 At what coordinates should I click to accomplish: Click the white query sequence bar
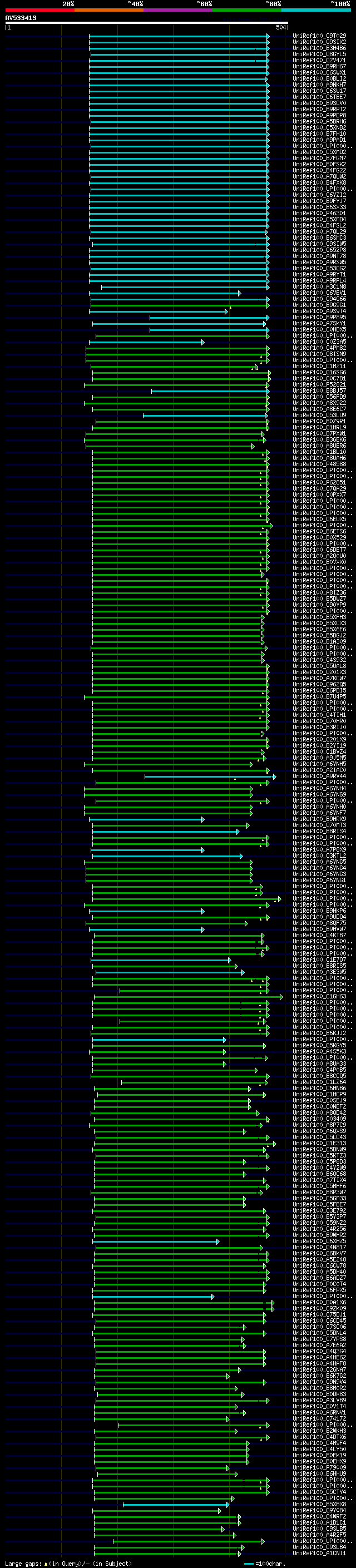pyautogui.click(x=147, y=22)
